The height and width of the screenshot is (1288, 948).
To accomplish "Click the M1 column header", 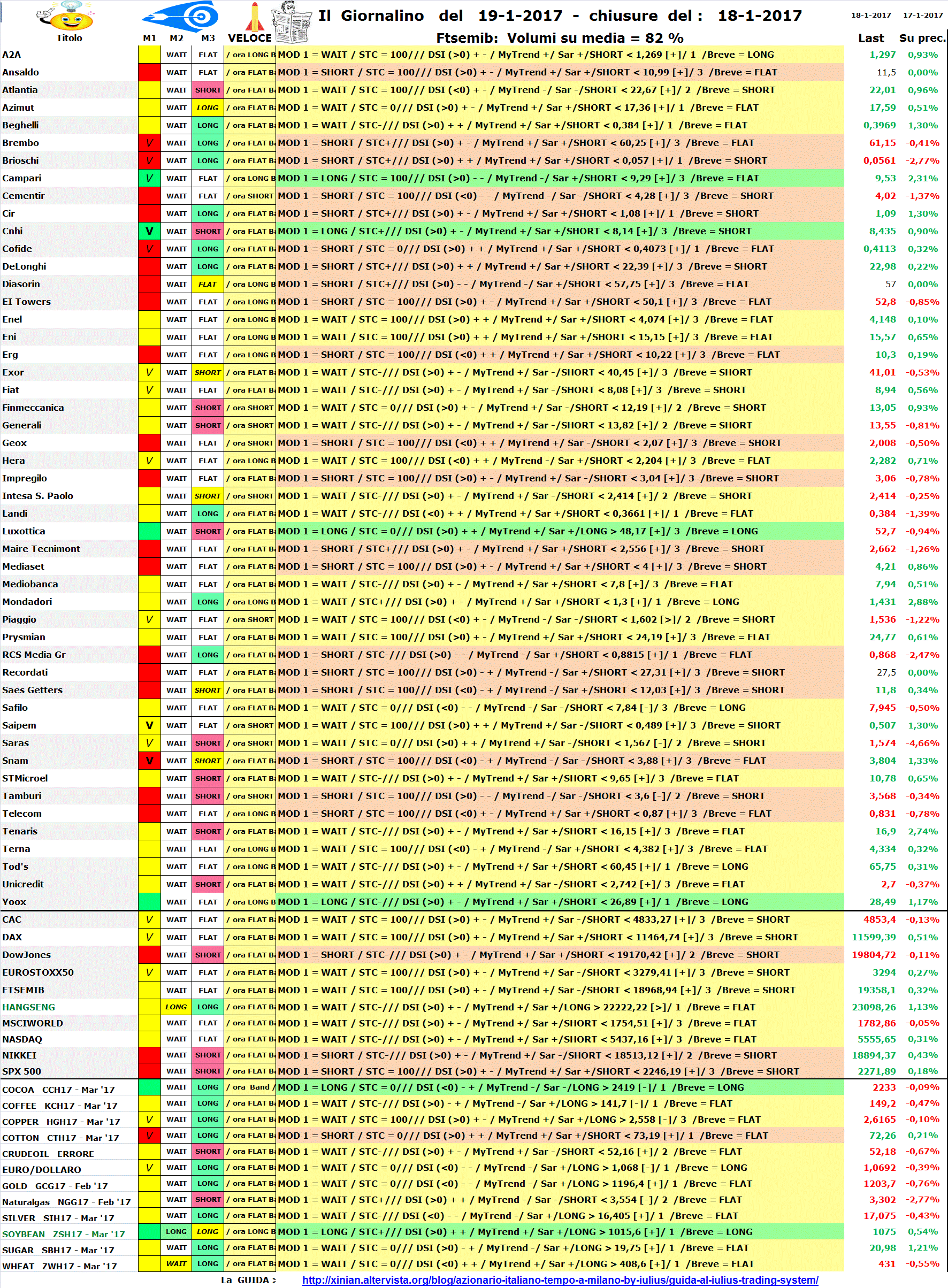I will coord(150,38).
